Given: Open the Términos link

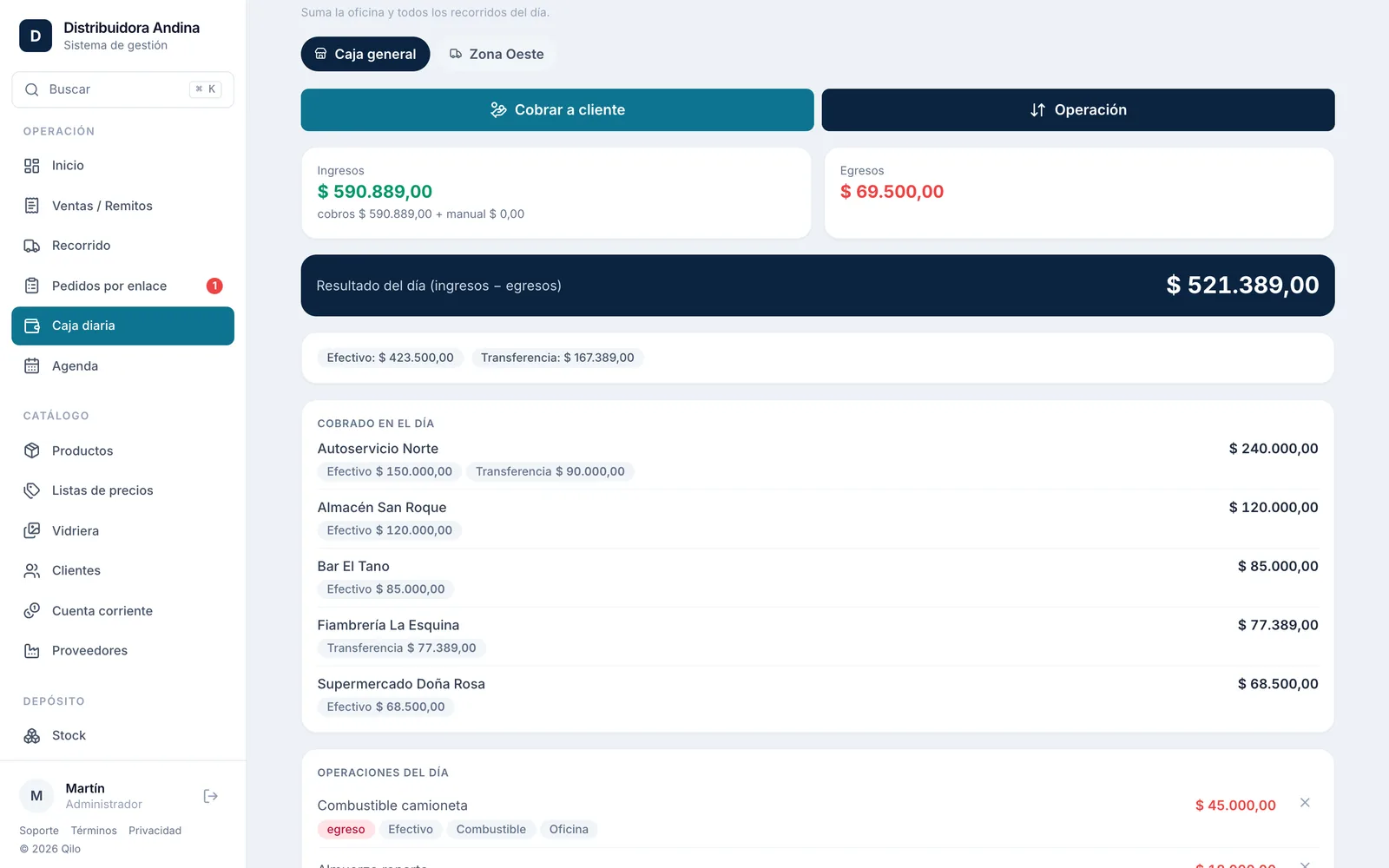Looking at the screenshot, I should click(x=94, y=831).
